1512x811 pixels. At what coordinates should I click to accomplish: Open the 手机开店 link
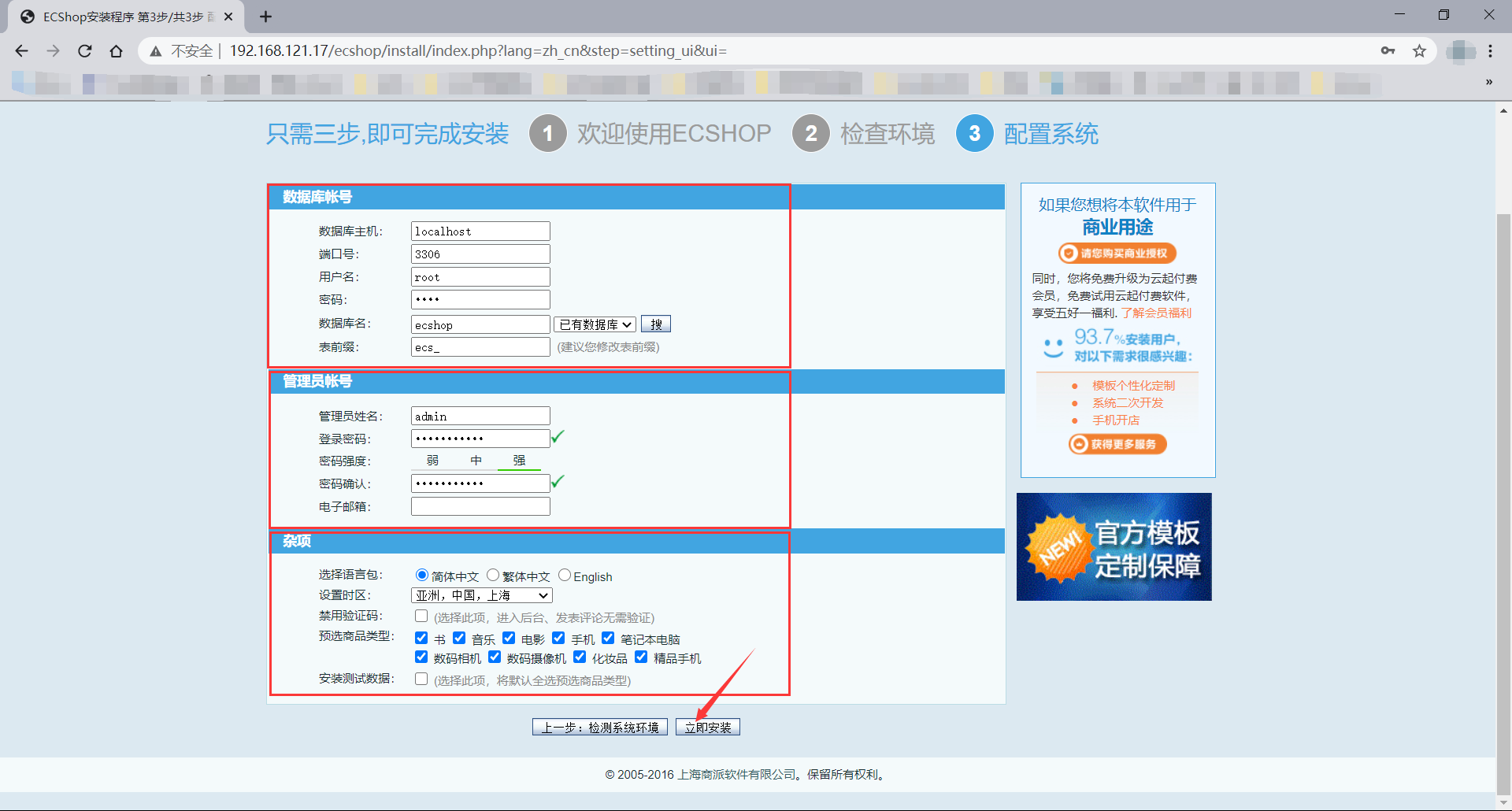click(1116, 420)
